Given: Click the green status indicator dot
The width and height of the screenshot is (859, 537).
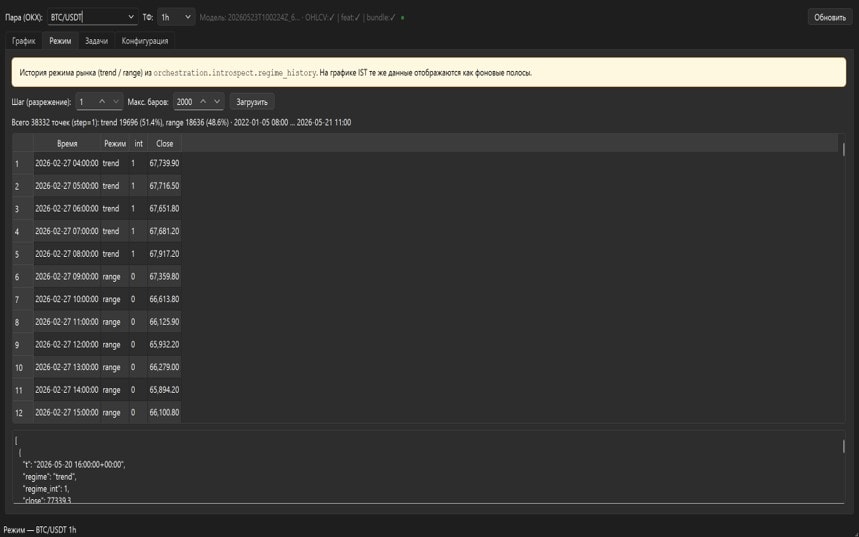Looking at the screenshot, I should [x=403, y=18].
